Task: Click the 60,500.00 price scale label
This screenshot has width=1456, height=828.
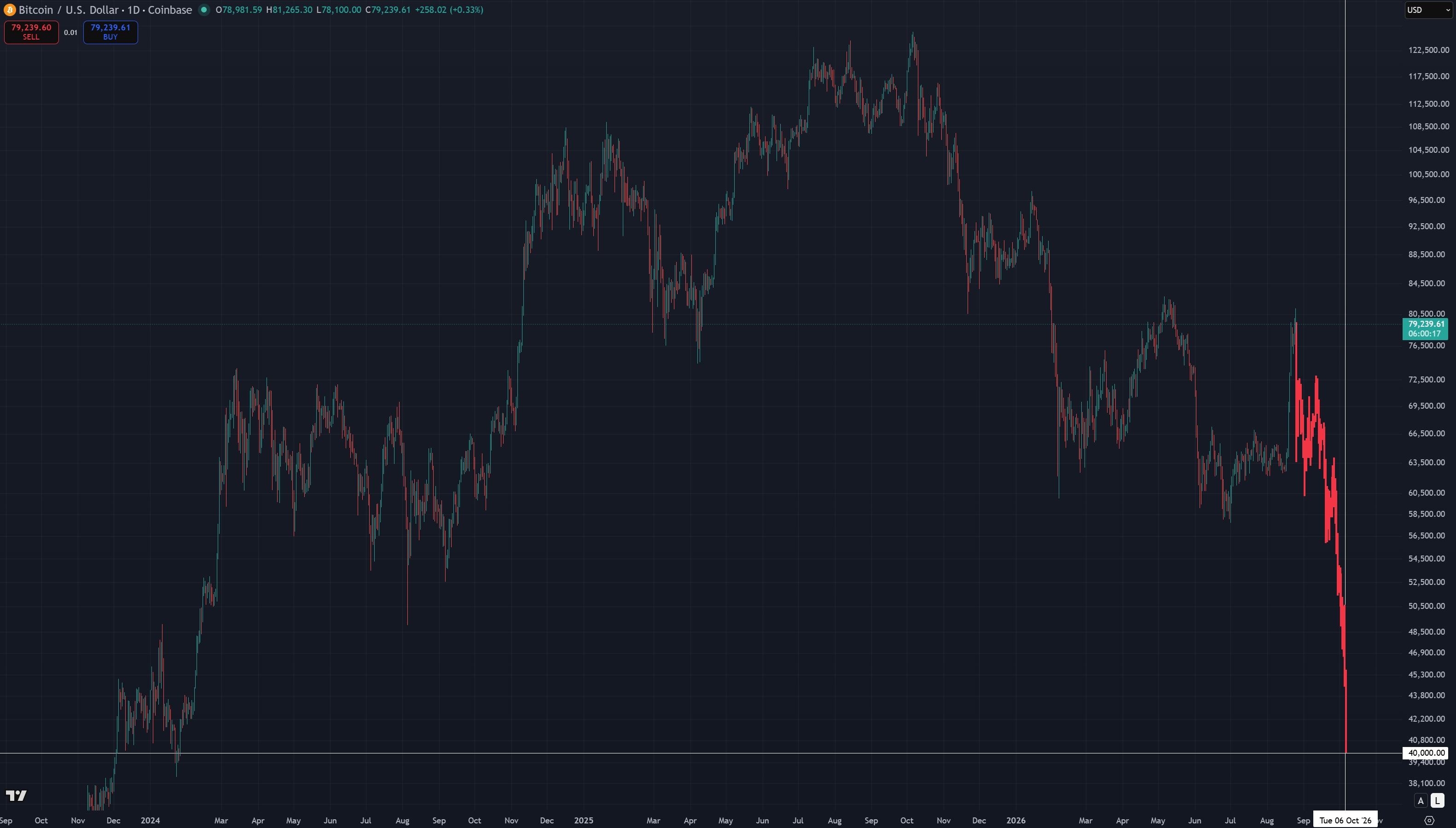Action: point(1427,492)
